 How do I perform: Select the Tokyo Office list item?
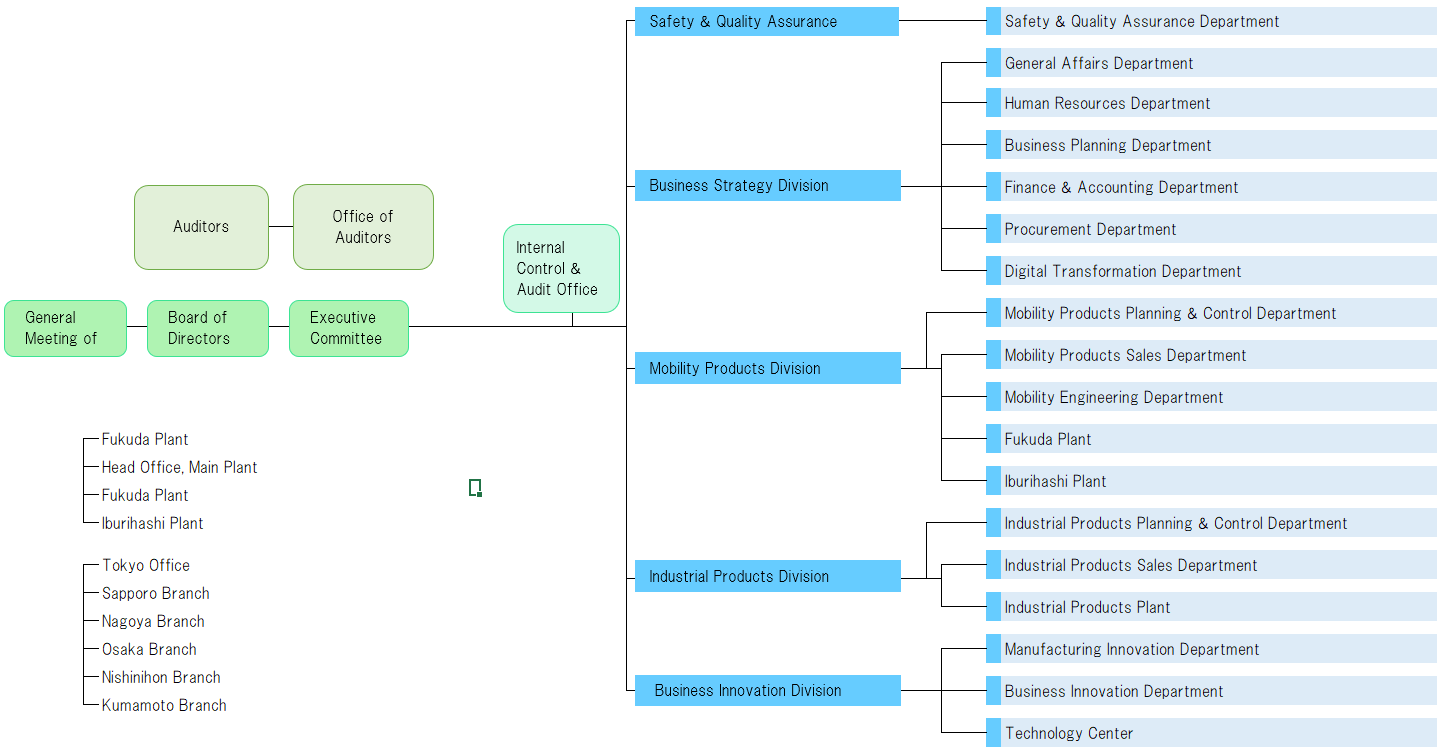(x=146, y=565)
